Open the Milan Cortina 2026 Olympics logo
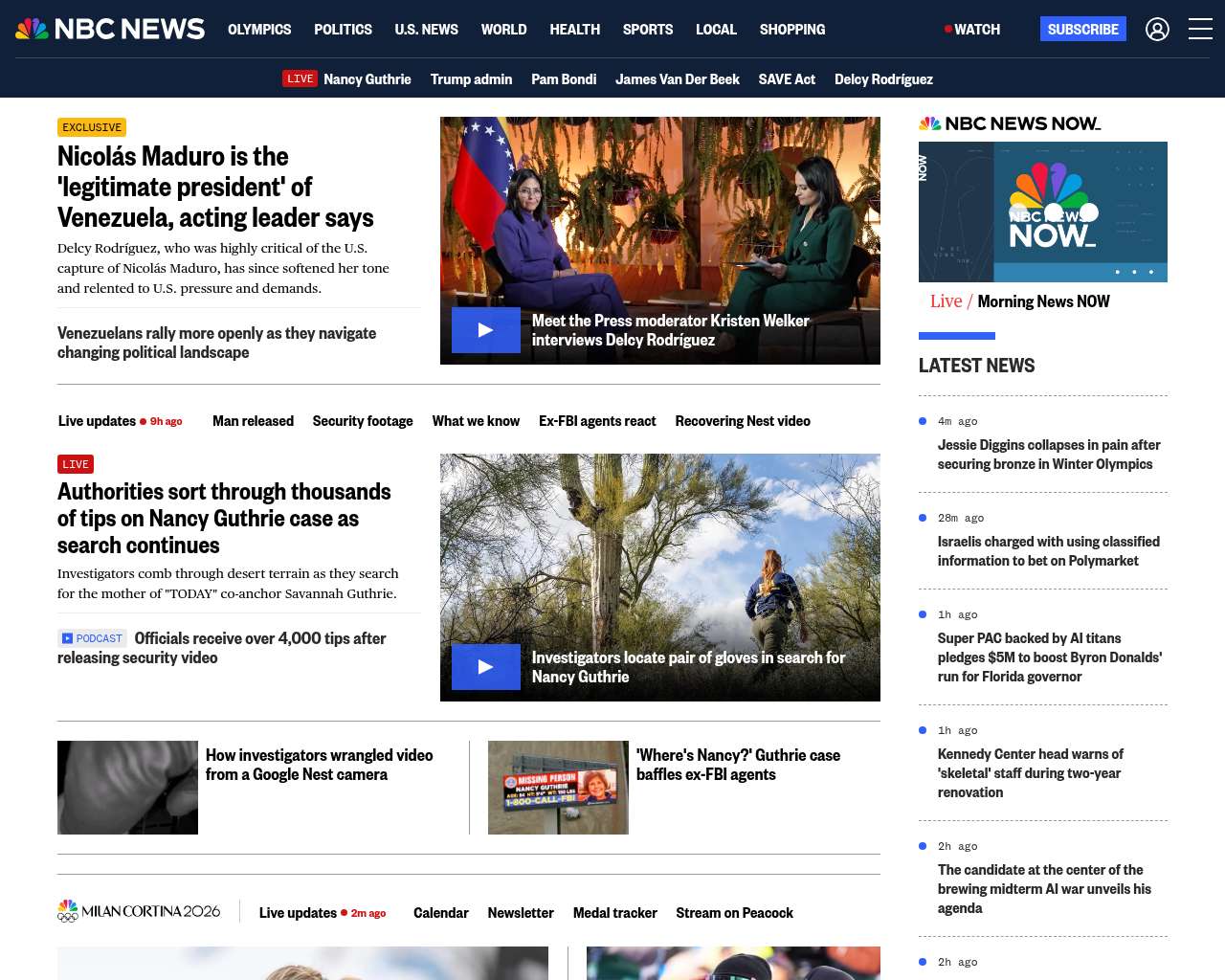The width and height of the screenshot is (1225, 980). (x=139, y=911)
